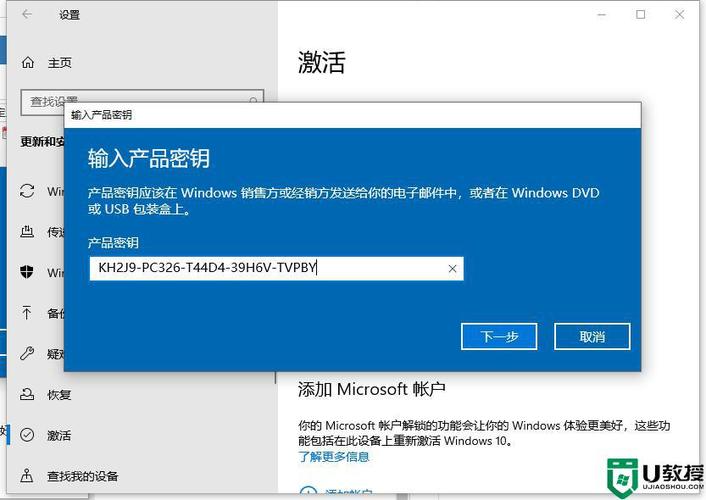The height and width of the screenshot is (500, 706).
Task: Close the Settings window
Action: pos(679,15)
